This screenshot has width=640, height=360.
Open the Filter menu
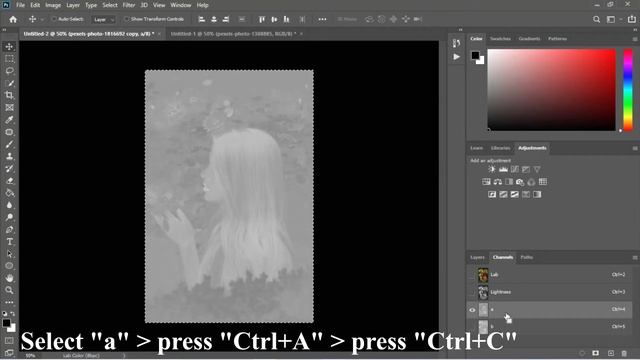tap(129, 5)
